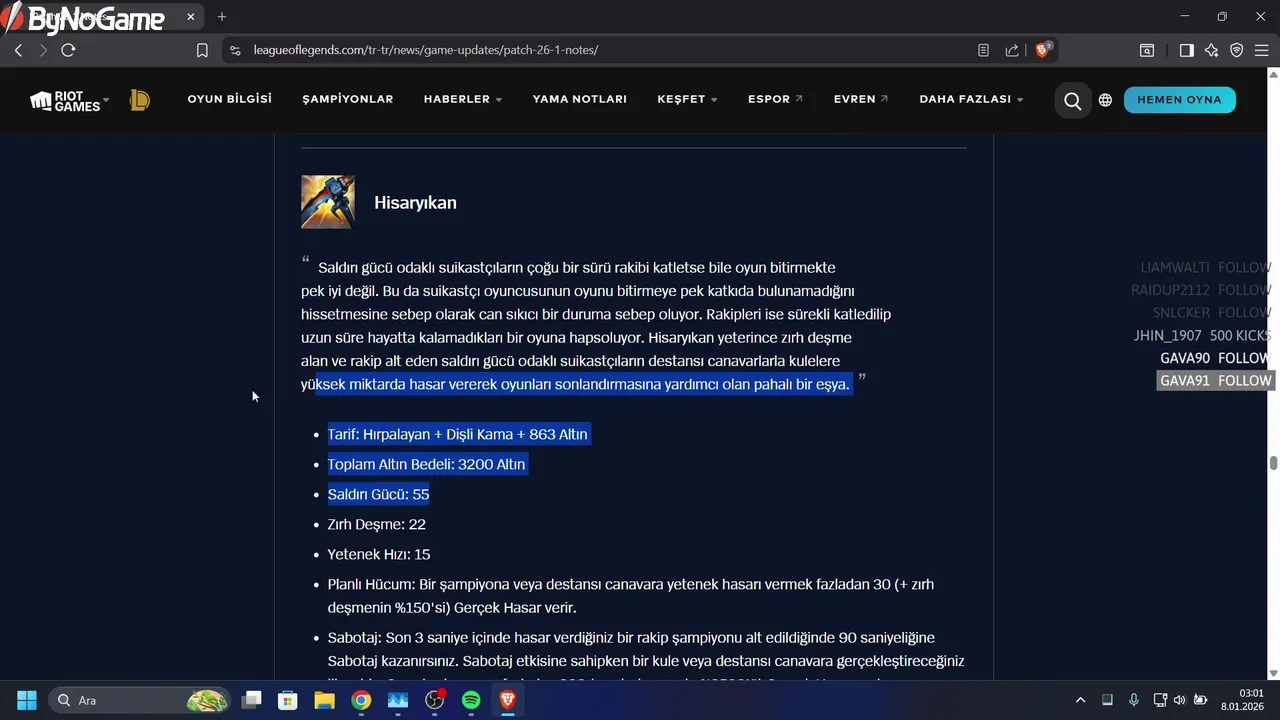Open the EVREN external link
Image resolution: width=1280 pixels, height=720 pixels.
[x=861, y=99]
